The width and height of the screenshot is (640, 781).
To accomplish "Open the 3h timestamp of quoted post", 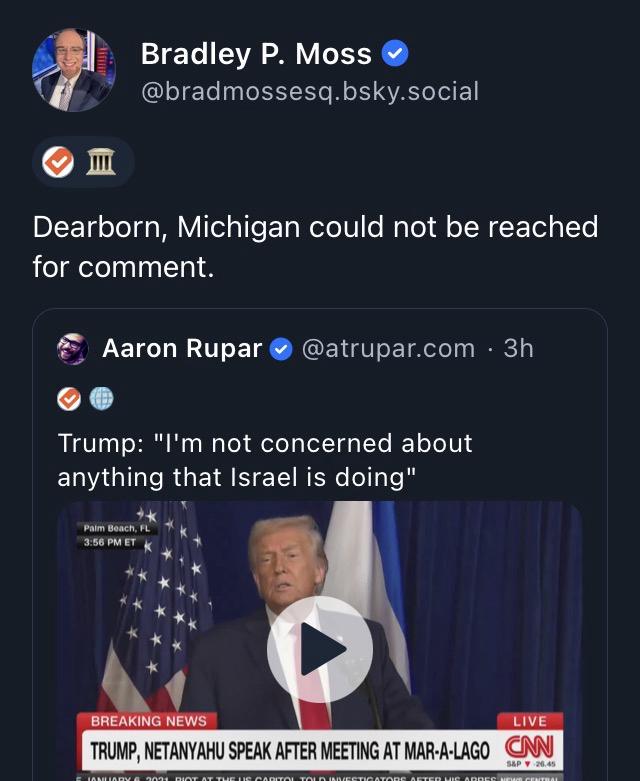I will pos(518,348).
